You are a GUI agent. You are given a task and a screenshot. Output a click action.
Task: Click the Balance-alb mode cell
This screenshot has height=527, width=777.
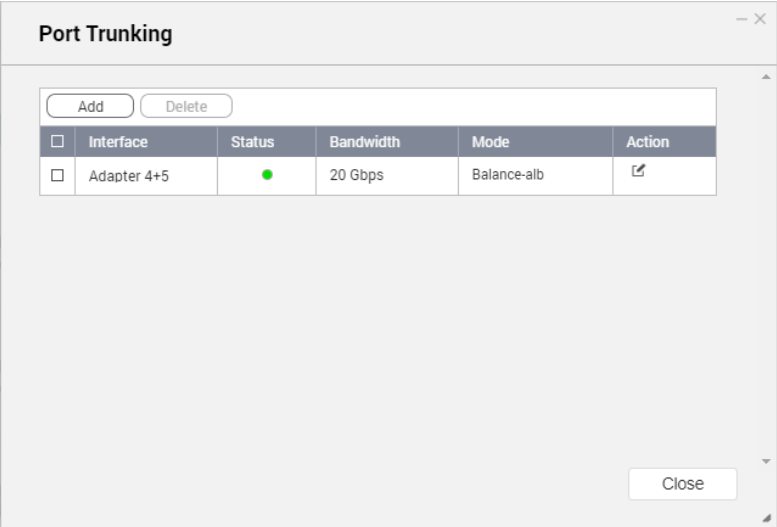508,175
